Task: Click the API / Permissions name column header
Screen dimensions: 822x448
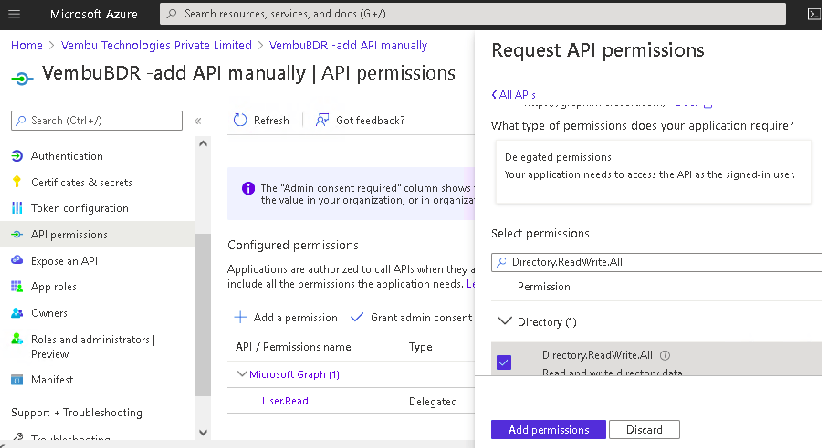Action: (294, 347)
